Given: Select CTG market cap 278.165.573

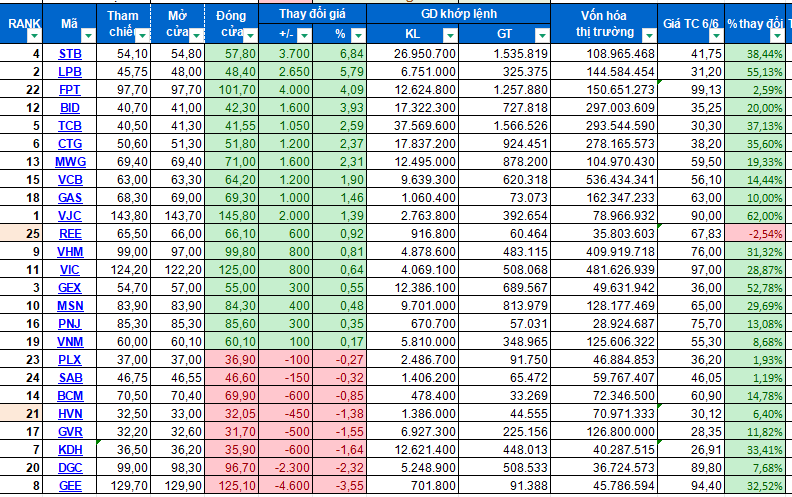Looking at the screenshot, I should pyautogui.click(x=604, y=144).
